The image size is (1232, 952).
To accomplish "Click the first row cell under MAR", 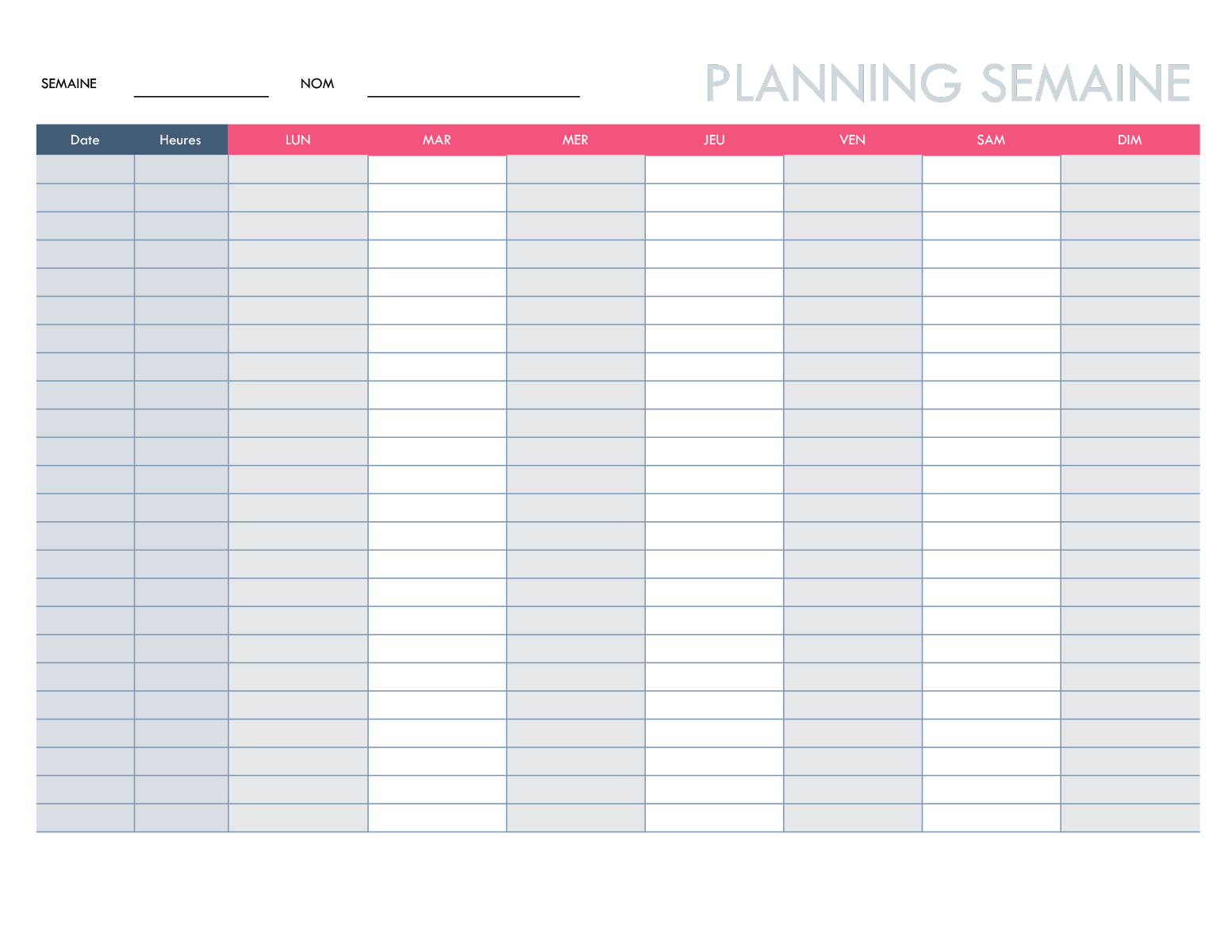I will [x=436, y=169].
